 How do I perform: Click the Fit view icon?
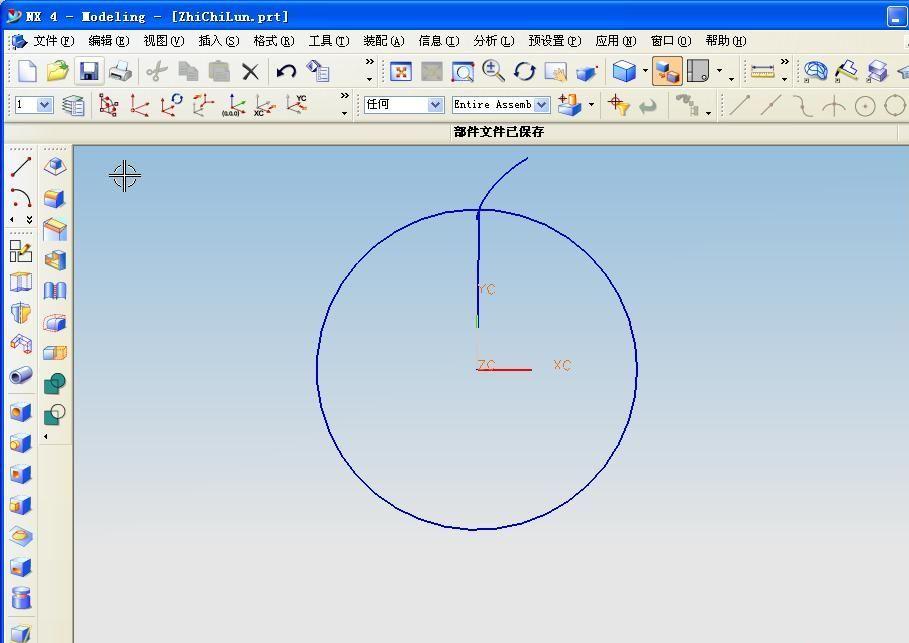tap(401, 71)
